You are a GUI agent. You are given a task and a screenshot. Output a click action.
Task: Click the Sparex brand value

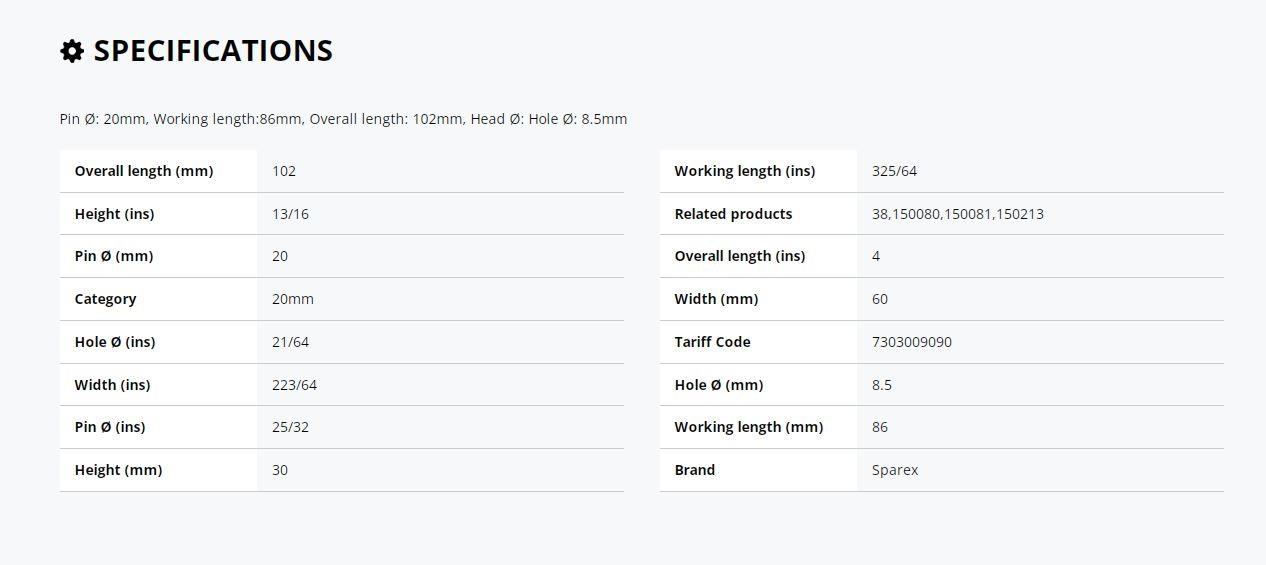click(x=895, y=470)
